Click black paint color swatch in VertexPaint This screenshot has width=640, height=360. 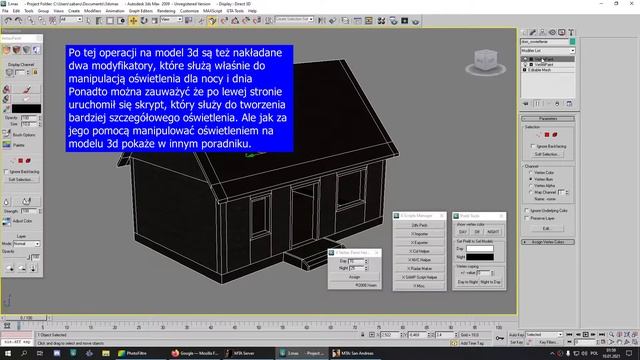pos(26,109)
